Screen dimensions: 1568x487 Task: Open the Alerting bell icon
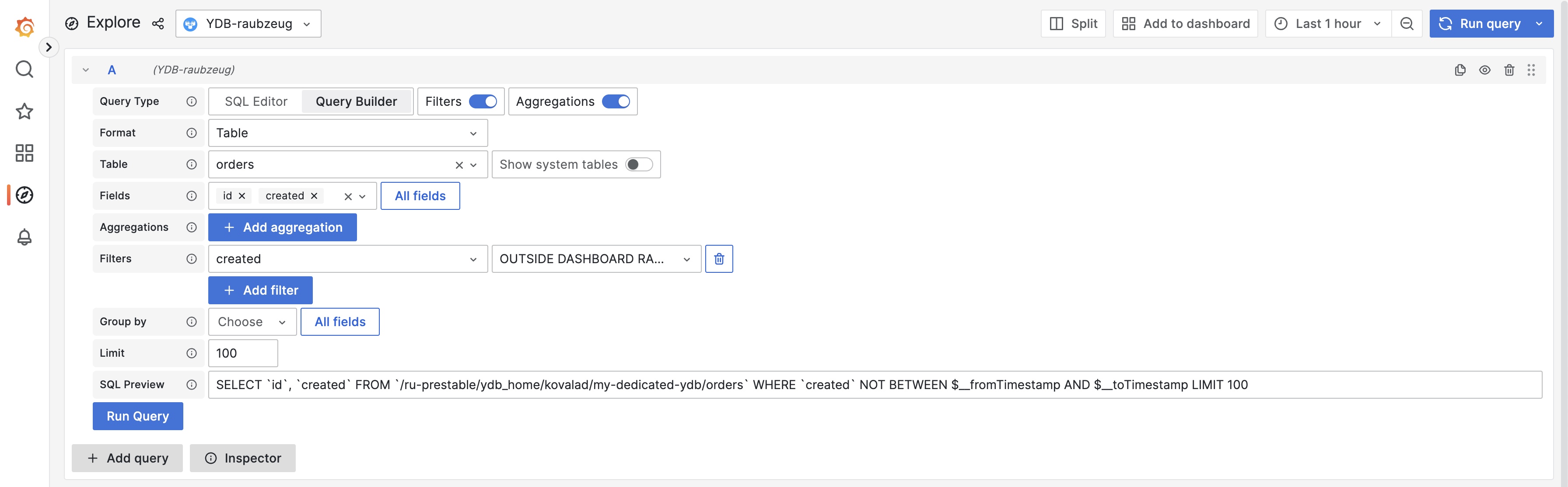pos(24,237)
